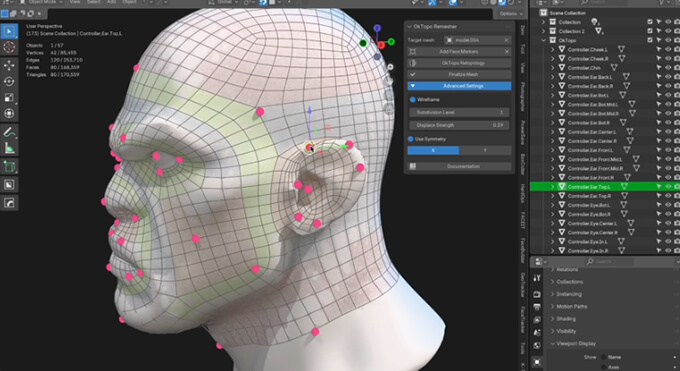
Task: Click the selectable arrow for Controller.Cheek.L
Action: (x=658, y=49)
